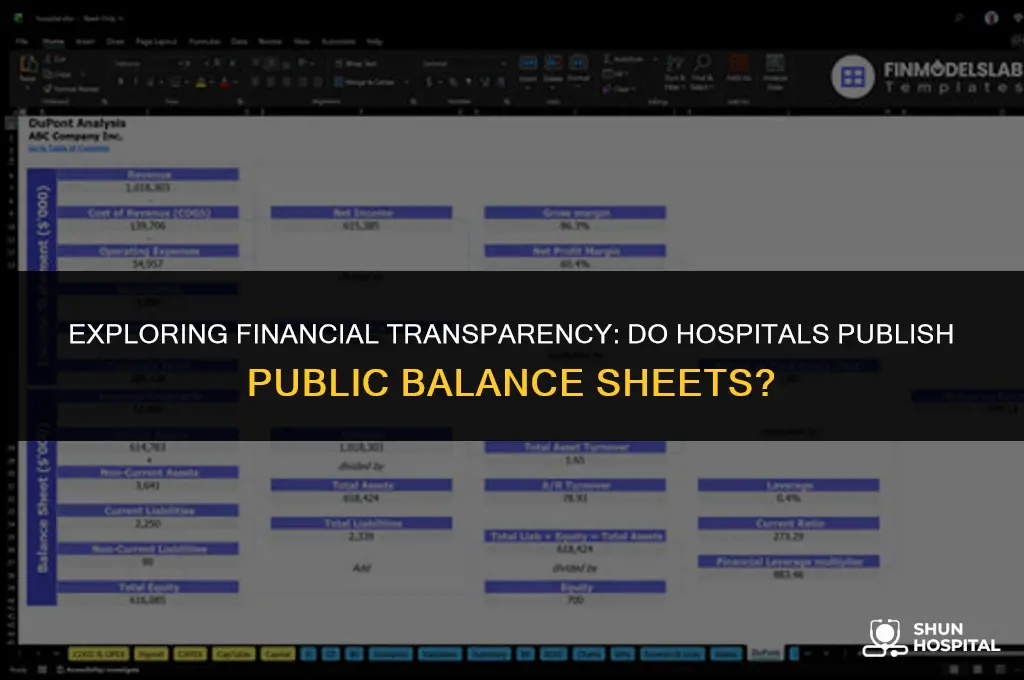
Task: Select the Total Liabilities header box
Action: 361,523
